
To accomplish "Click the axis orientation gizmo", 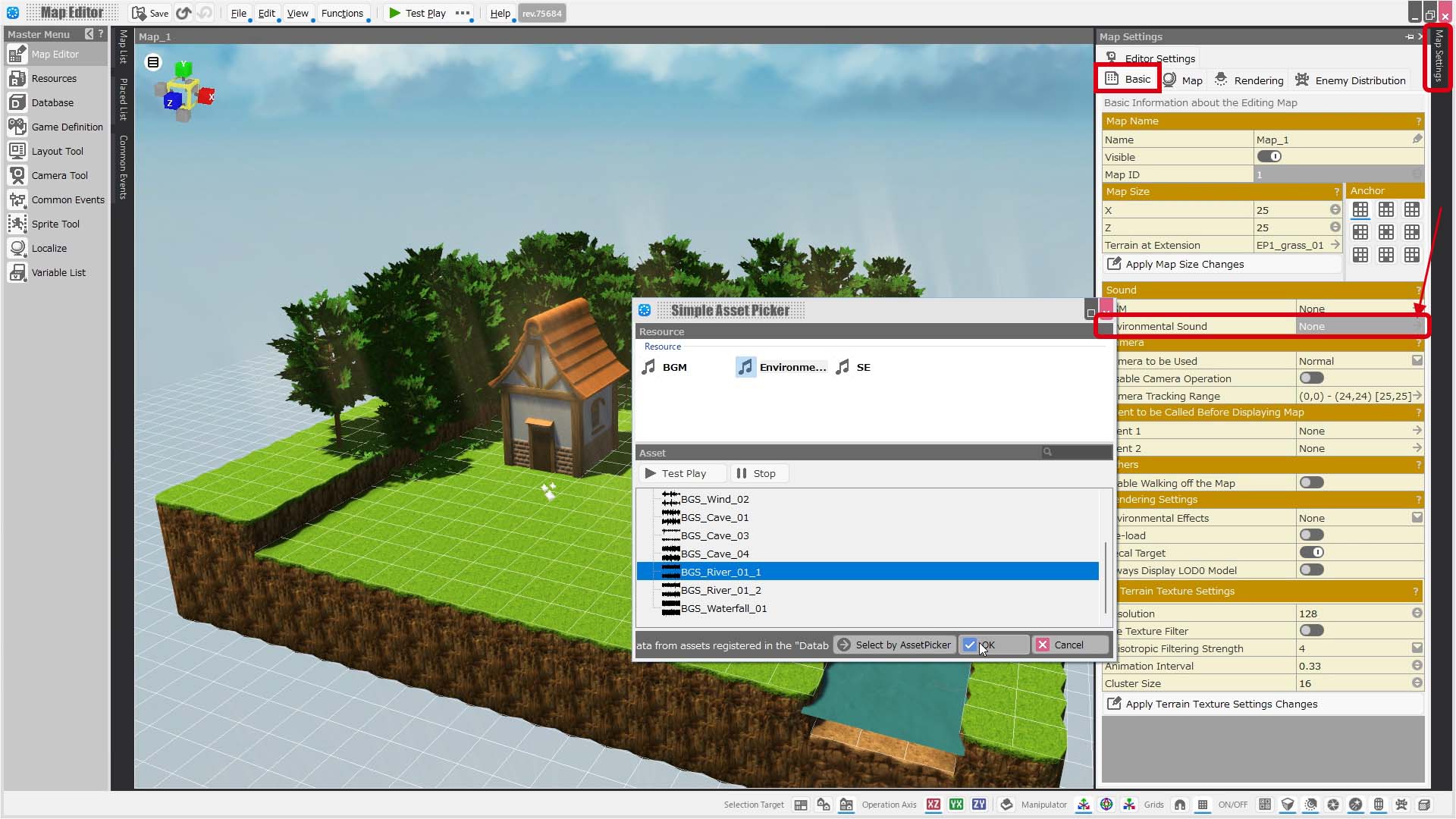I will click(184, 91).
